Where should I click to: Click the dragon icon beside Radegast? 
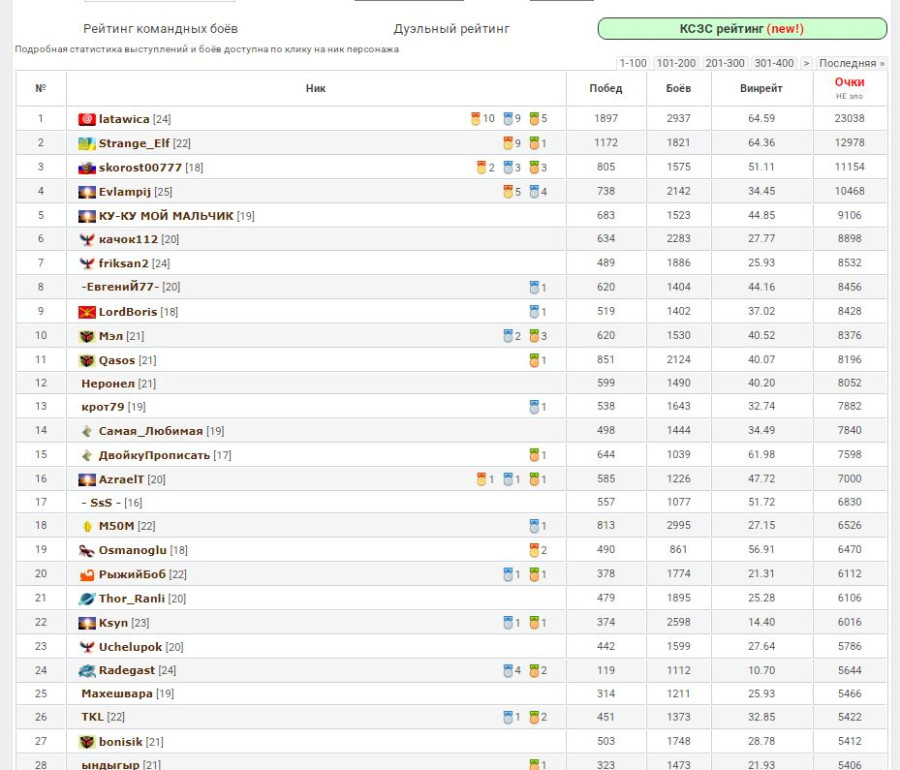coord(87,670)
